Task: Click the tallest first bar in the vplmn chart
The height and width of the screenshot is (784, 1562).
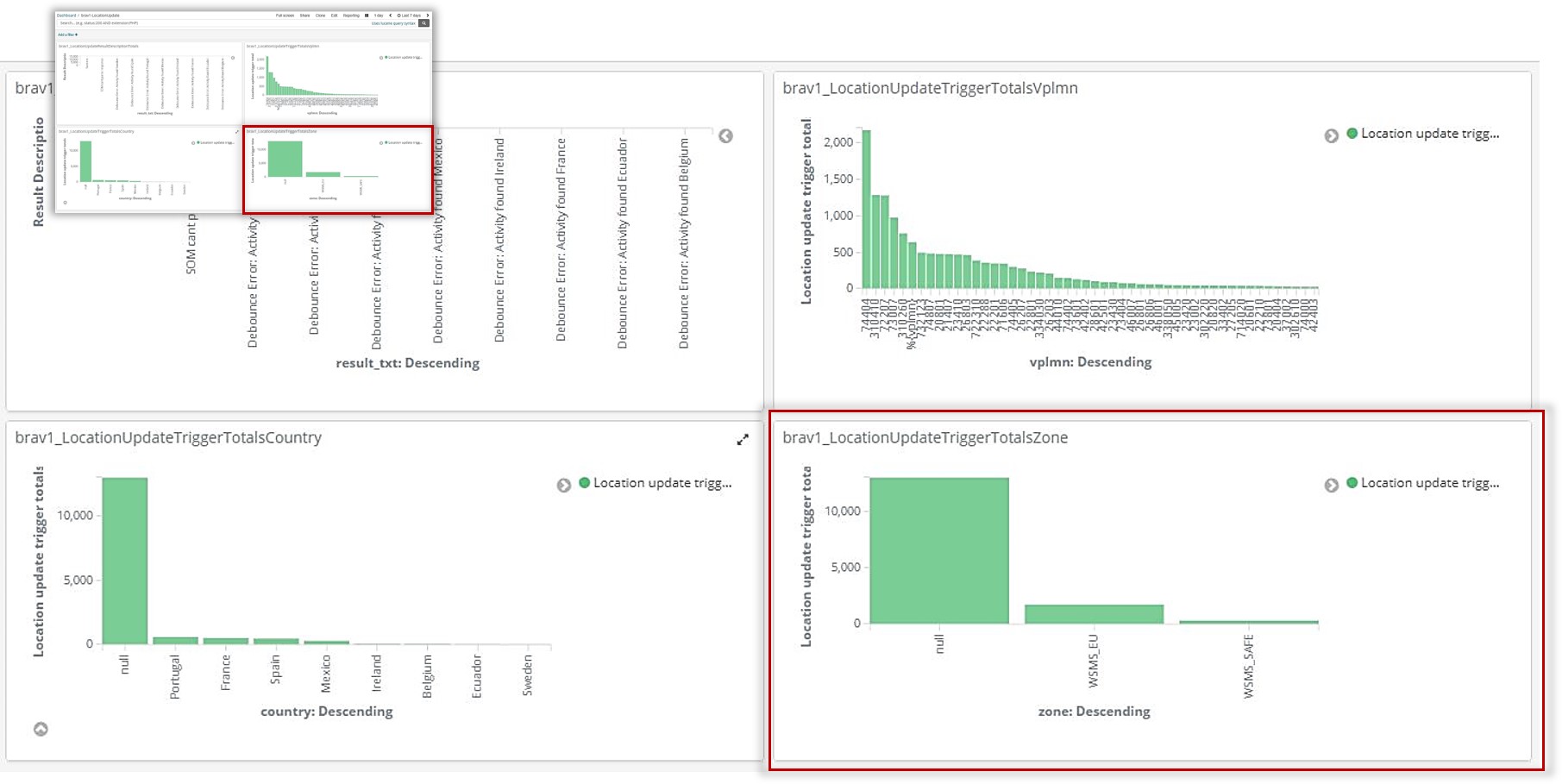Action: click(x=867, y=209)
